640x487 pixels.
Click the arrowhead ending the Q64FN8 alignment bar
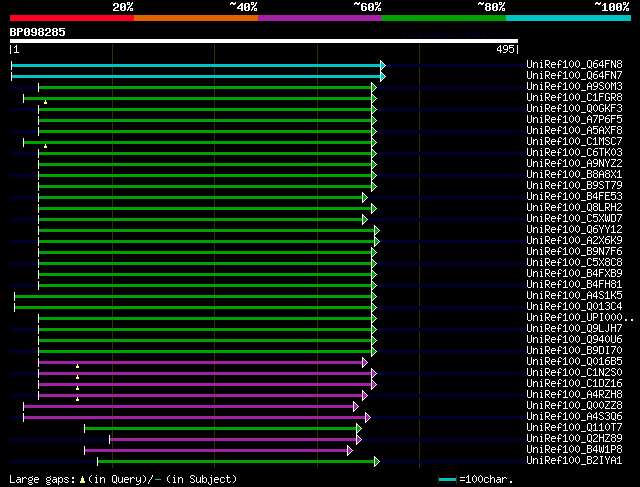[382, 65]
